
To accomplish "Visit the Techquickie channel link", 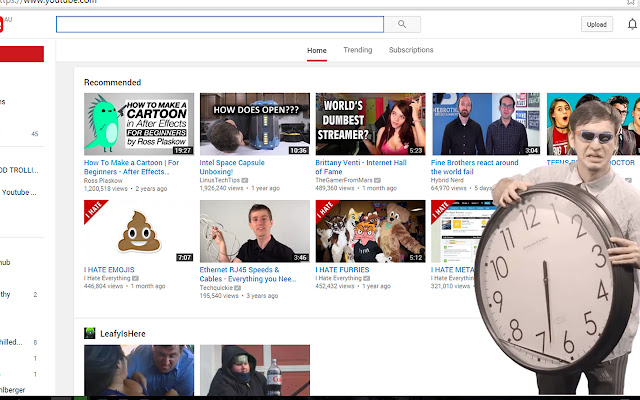I will click(220, 286).
